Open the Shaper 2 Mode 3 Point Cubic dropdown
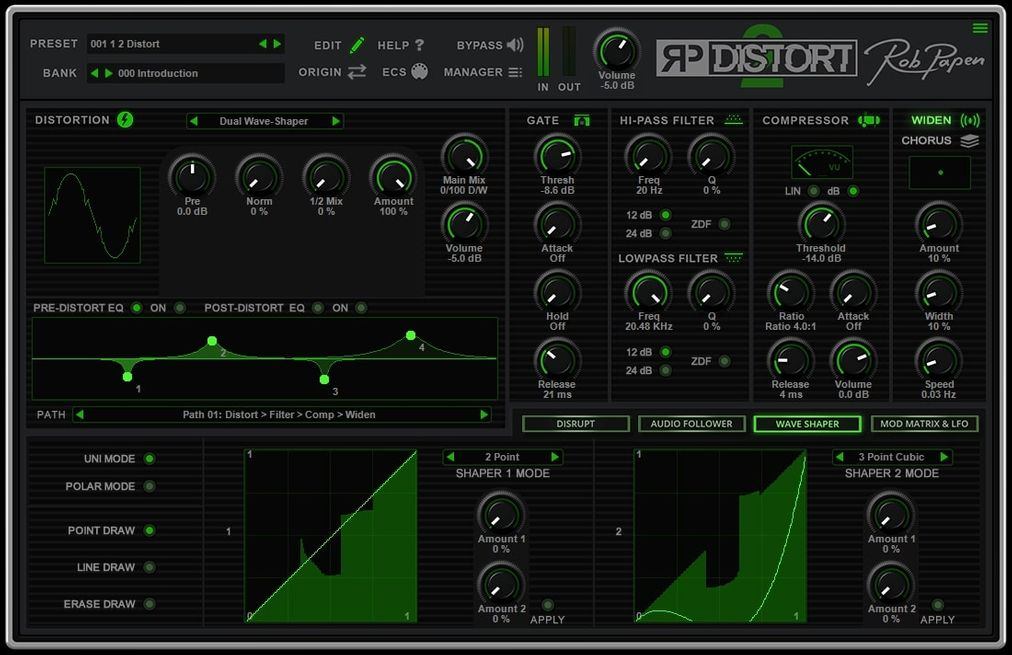Image resolution: width=1012 pixels, height=655 pixels. point(891,456)
